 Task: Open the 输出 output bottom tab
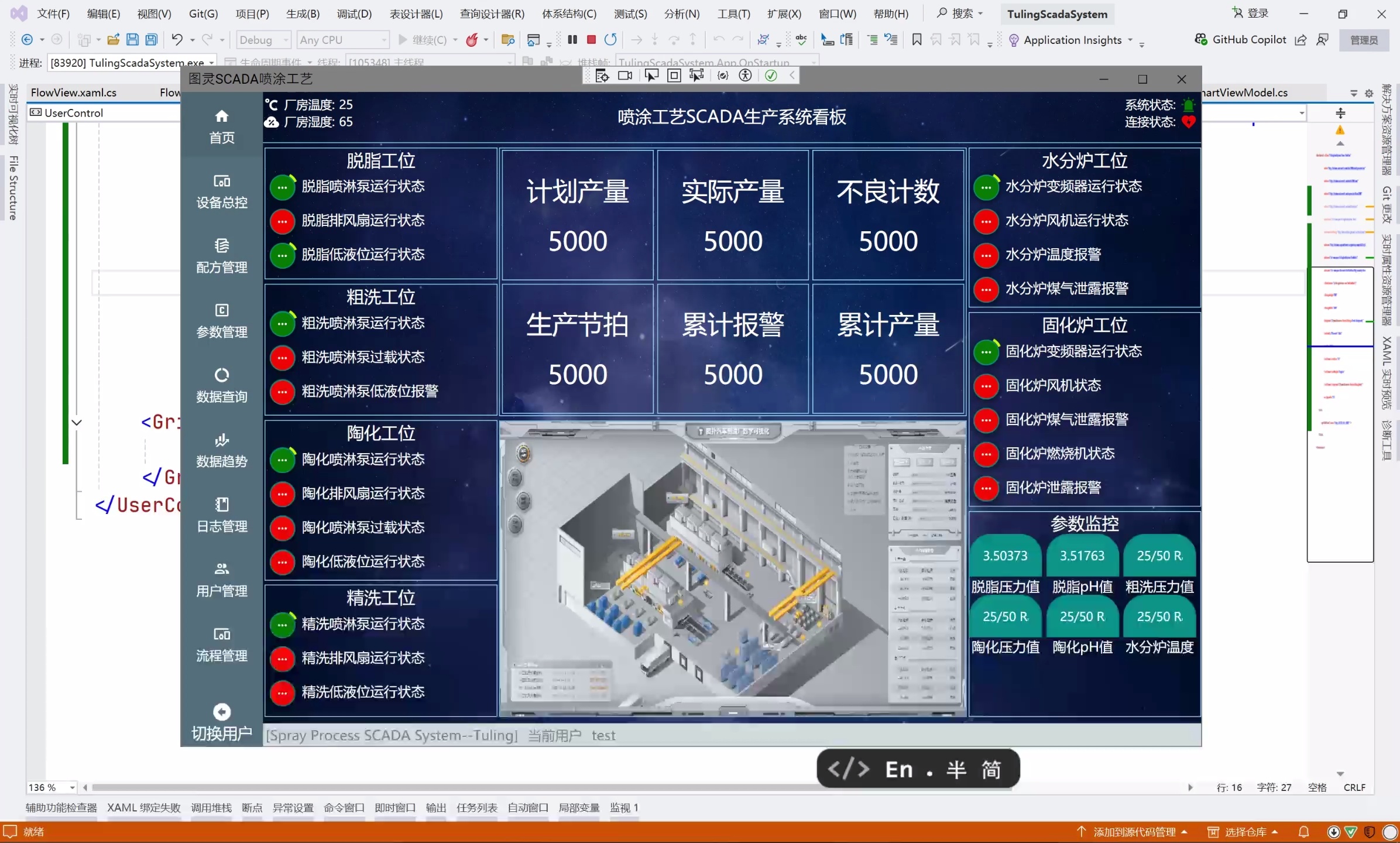pyautogui.click(x=435, y=807)
